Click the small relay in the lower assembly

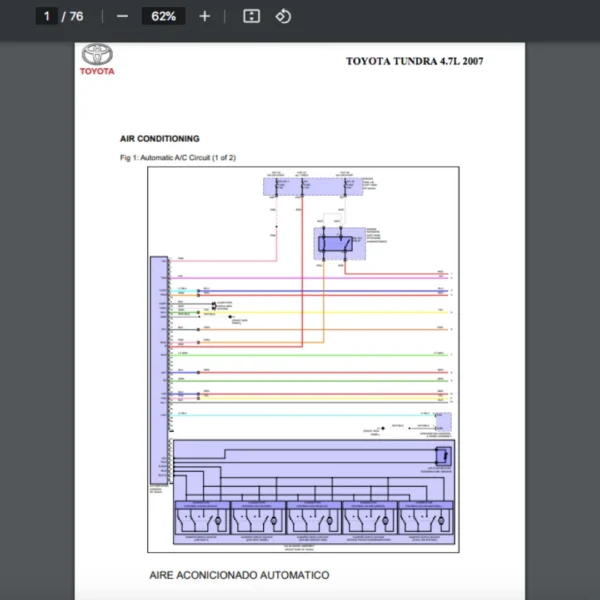(443, 456)
